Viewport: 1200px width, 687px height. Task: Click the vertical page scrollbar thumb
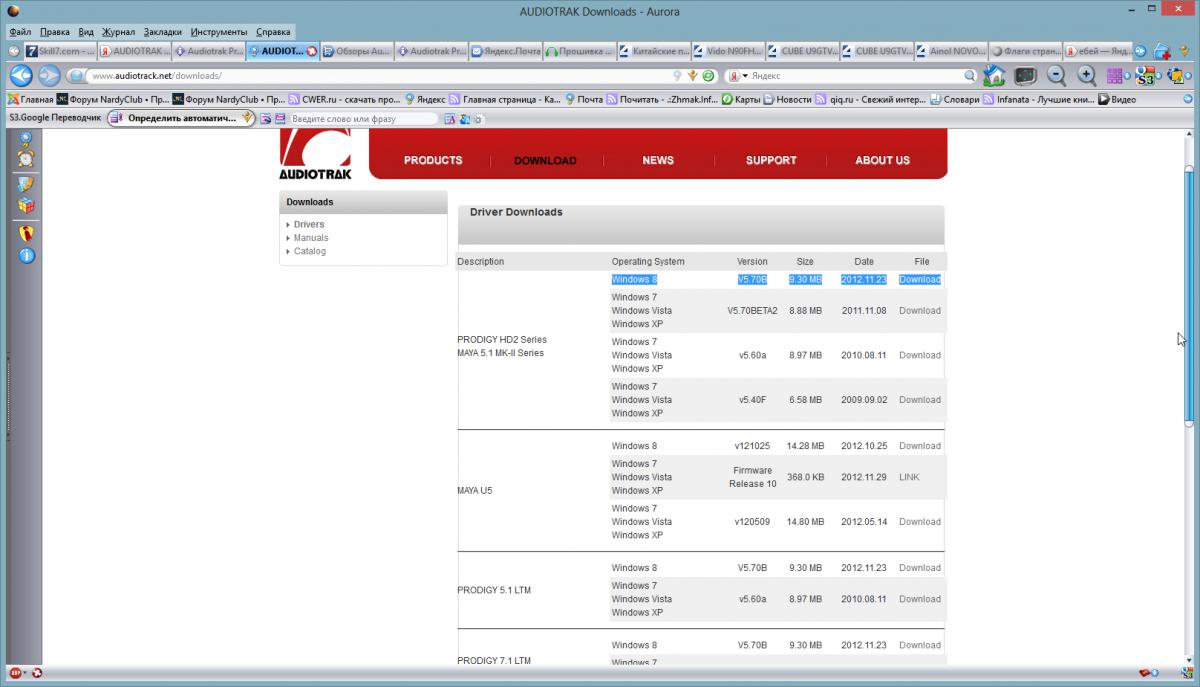point(1189,295)
